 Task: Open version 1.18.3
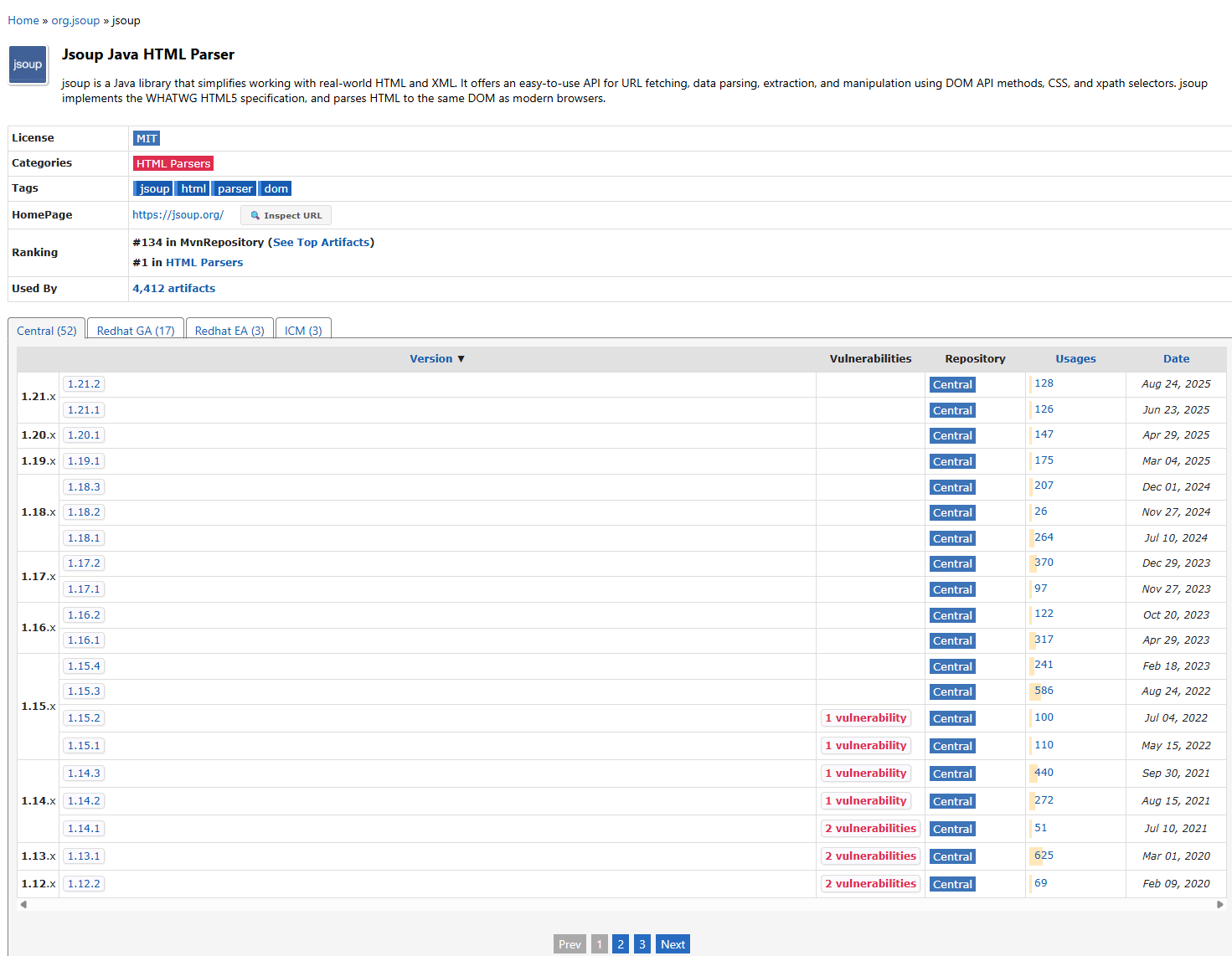pyautogui.click(x=84, y=487)
